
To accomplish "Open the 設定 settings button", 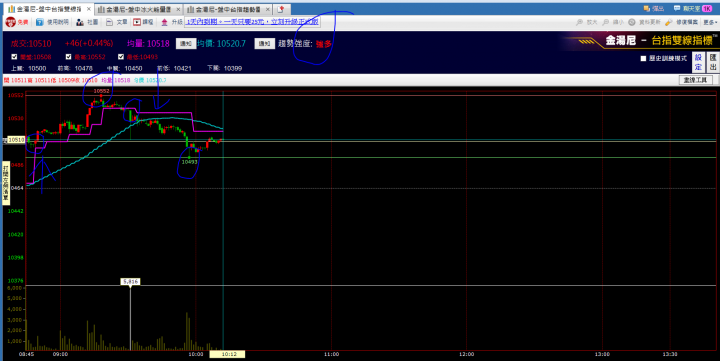I will 698,62.
